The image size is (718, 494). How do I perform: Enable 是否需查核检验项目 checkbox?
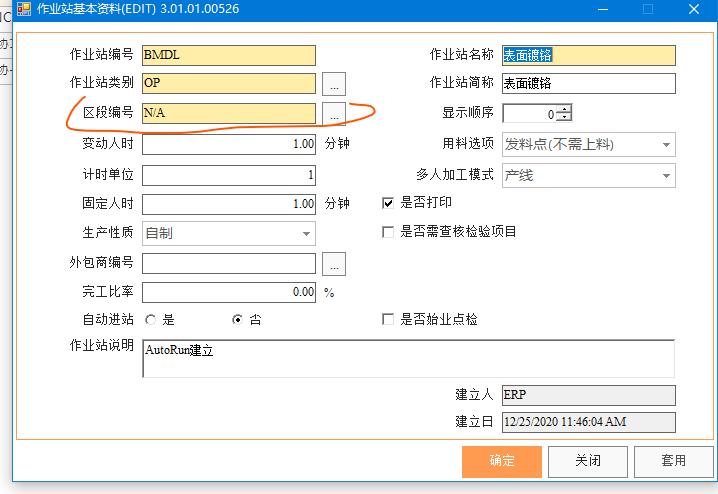click(388, 232)
